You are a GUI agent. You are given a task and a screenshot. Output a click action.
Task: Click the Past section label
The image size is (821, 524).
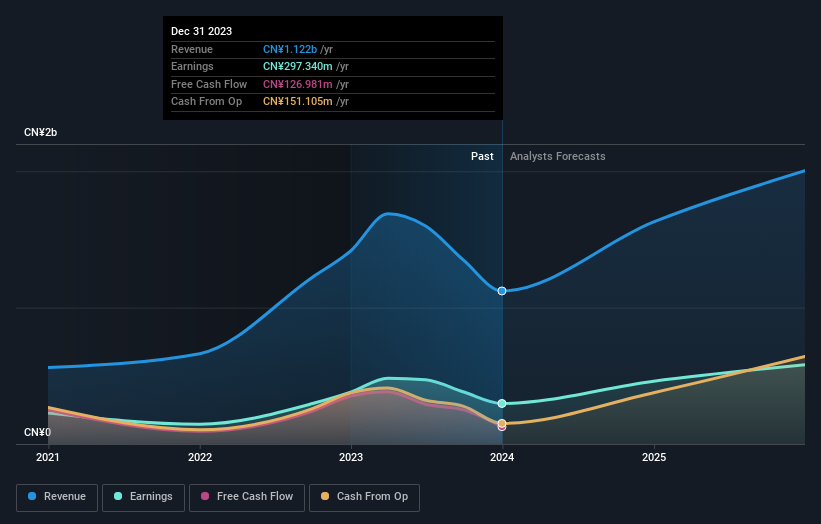tap(482, 157)
